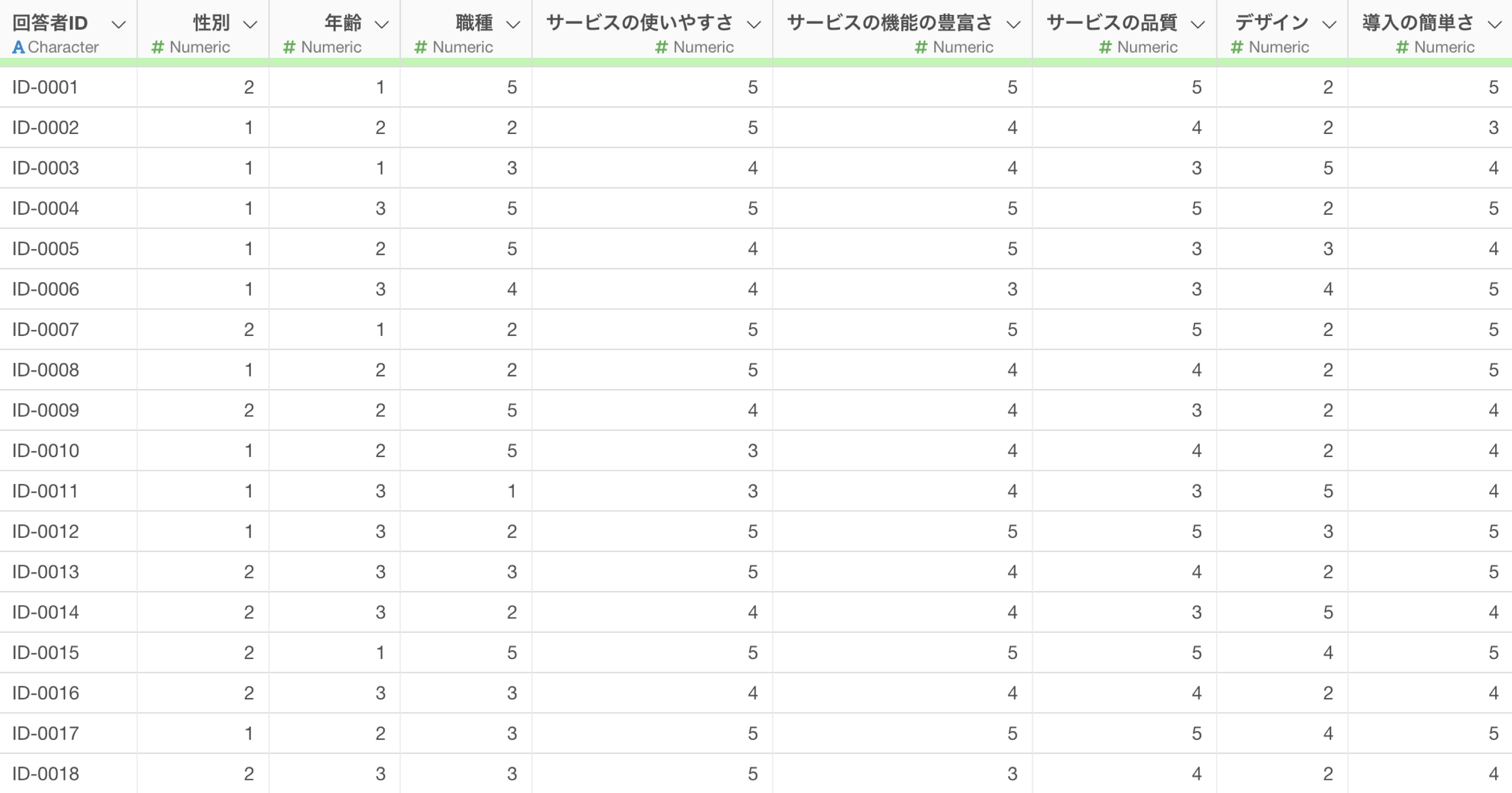This screenshot has height=793, width=1512.
Task: Expand the サービスの機能の豊富さ column chevron
Action: click(1013, 25)
